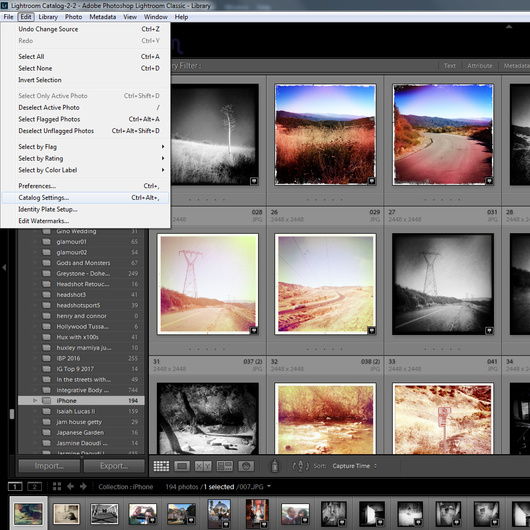Open the Metadata menu
Viewport: 530px width, 530px height.
(103, 17)
